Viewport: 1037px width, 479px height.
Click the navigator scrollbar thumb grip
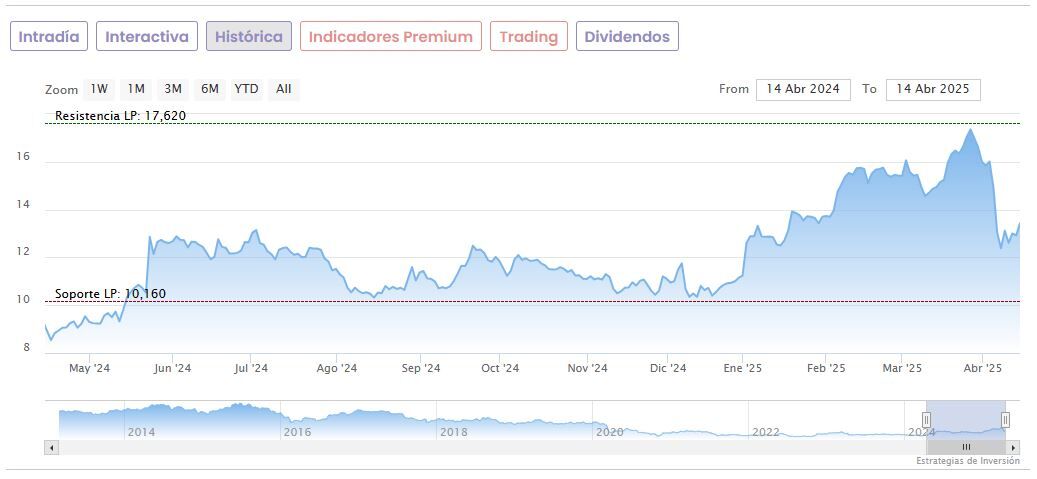tap(966, 447)
